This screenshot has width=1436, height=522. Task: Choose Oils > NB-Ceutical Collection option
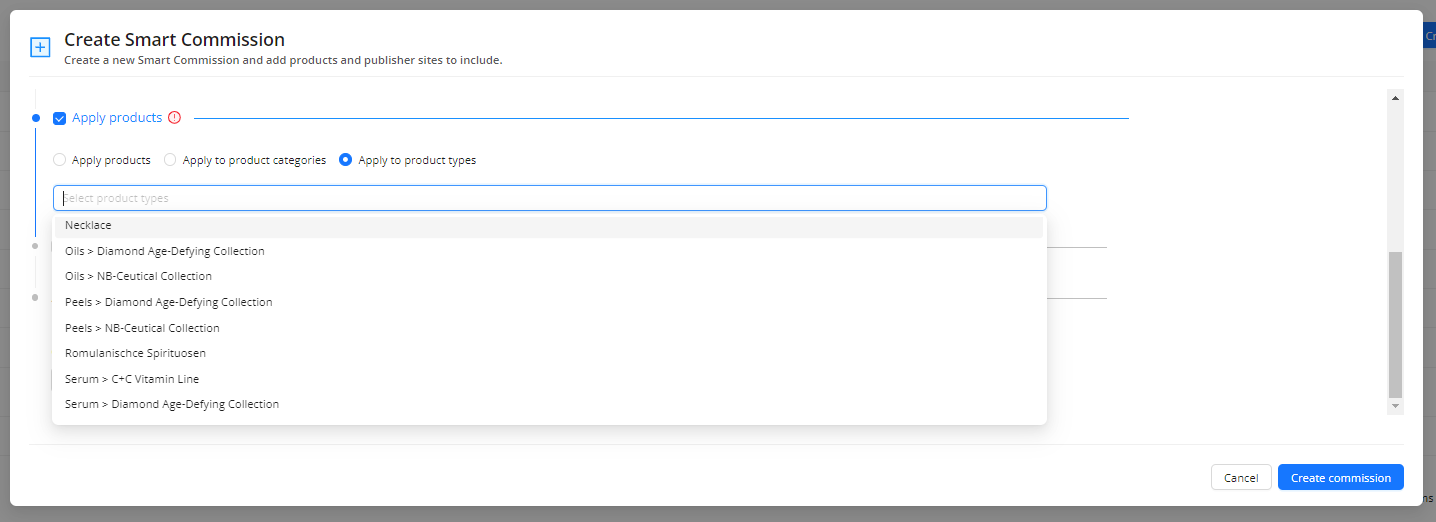(138, 276)
